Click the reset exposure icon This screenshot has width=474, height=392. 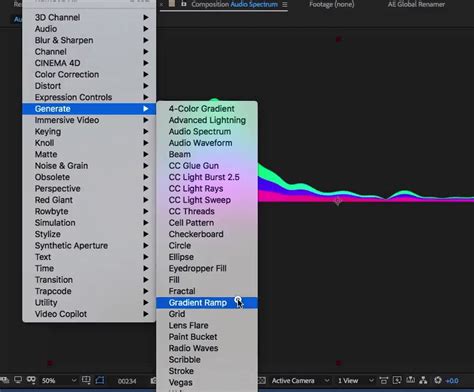click(x=438, y=380)
